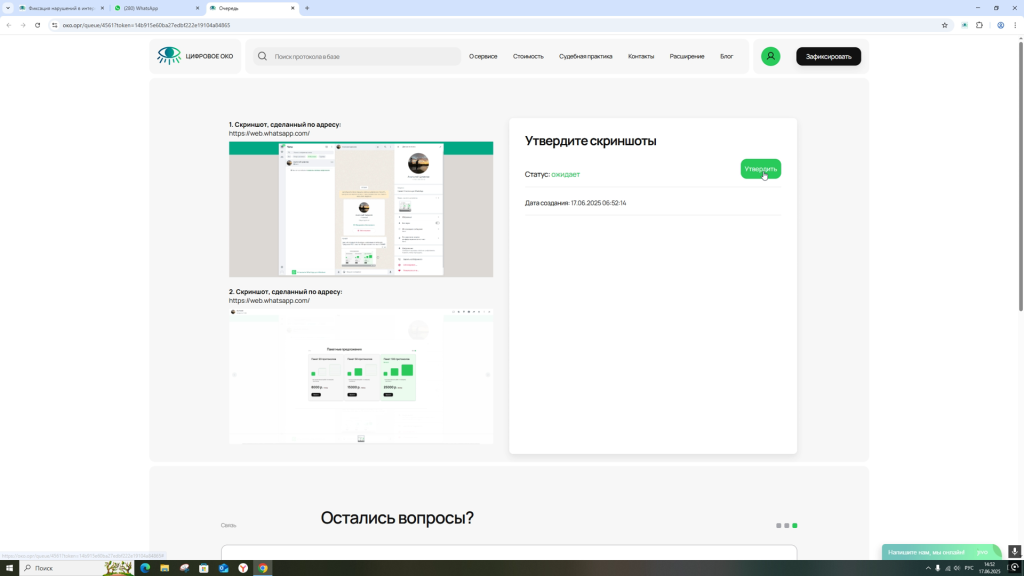Screen dimensions: 1024x576
Task: Go to the Блог page
Action: 726,56
